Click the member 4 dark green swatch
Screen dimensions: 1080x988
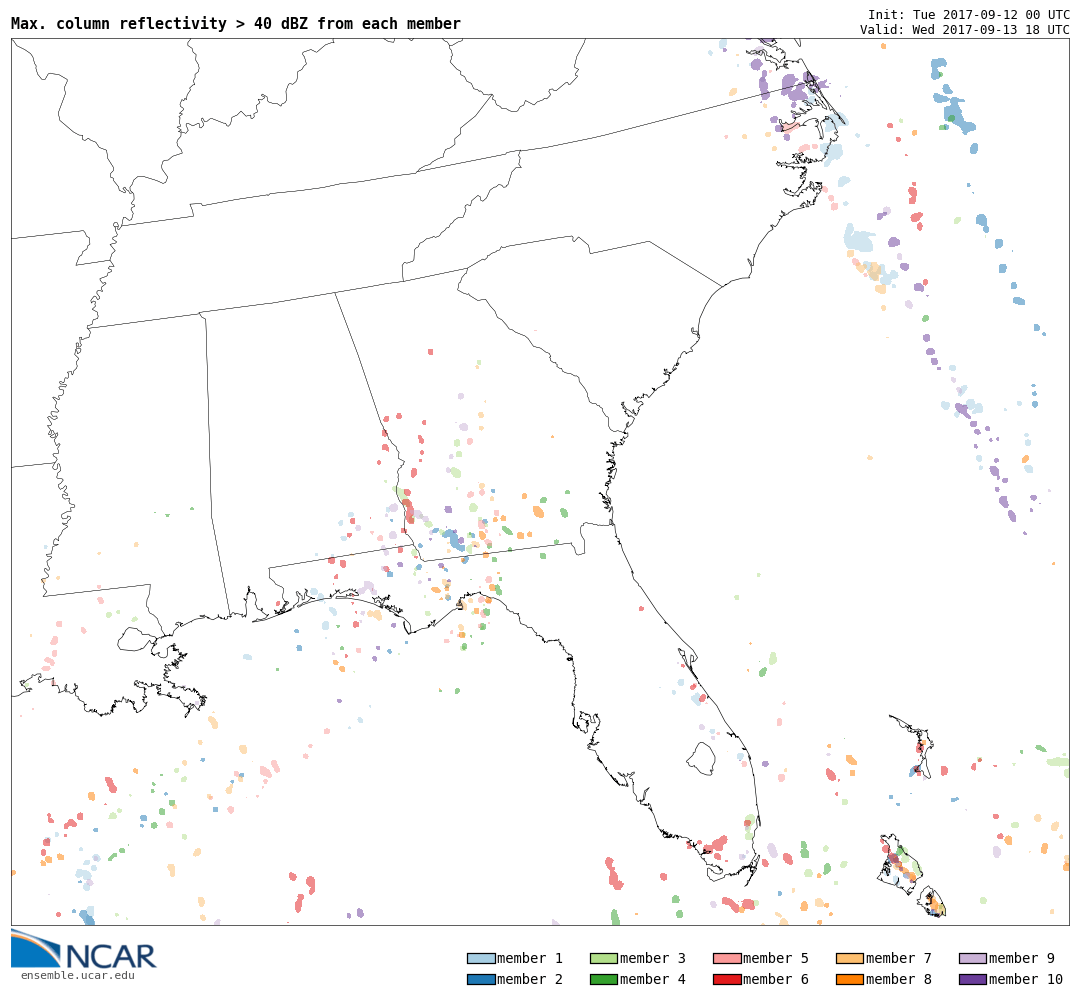click(x=604, y=979)
